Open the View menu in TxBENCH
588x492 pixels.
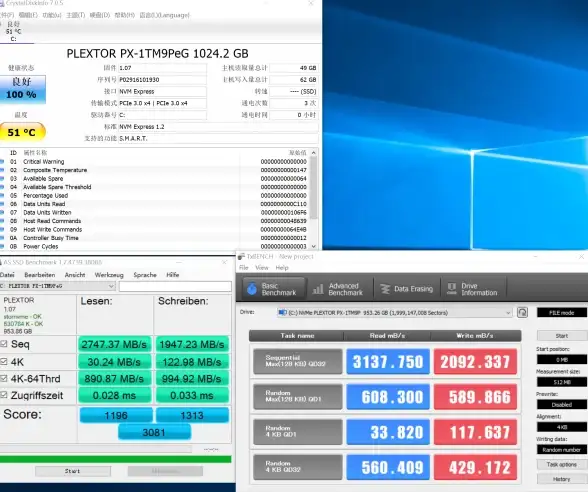click(x=262, y=267)
